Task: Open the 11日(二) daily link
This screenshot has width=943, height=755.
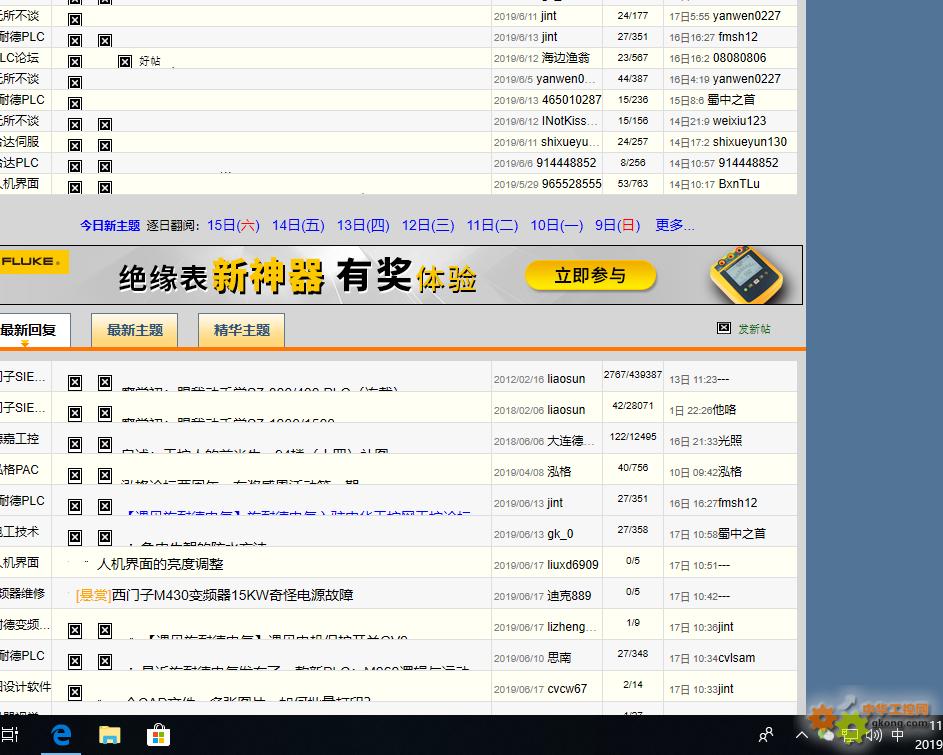Action: pyautogui.click(x=493, y=226)
